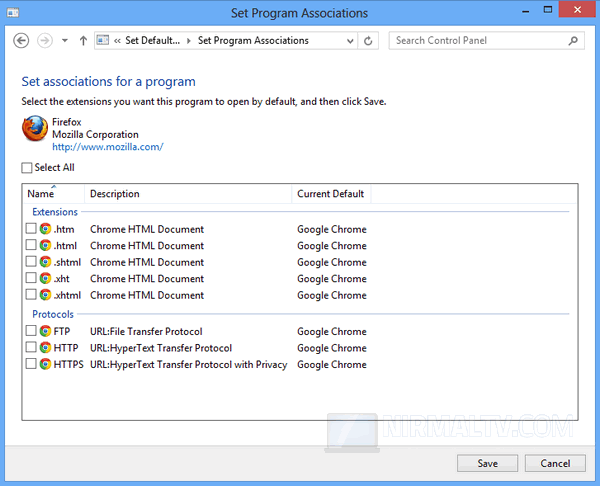This screenshot has width=600, height=486.
Task: Click Google Chrome default in the .xht row
Action: [x=332, y=279]
